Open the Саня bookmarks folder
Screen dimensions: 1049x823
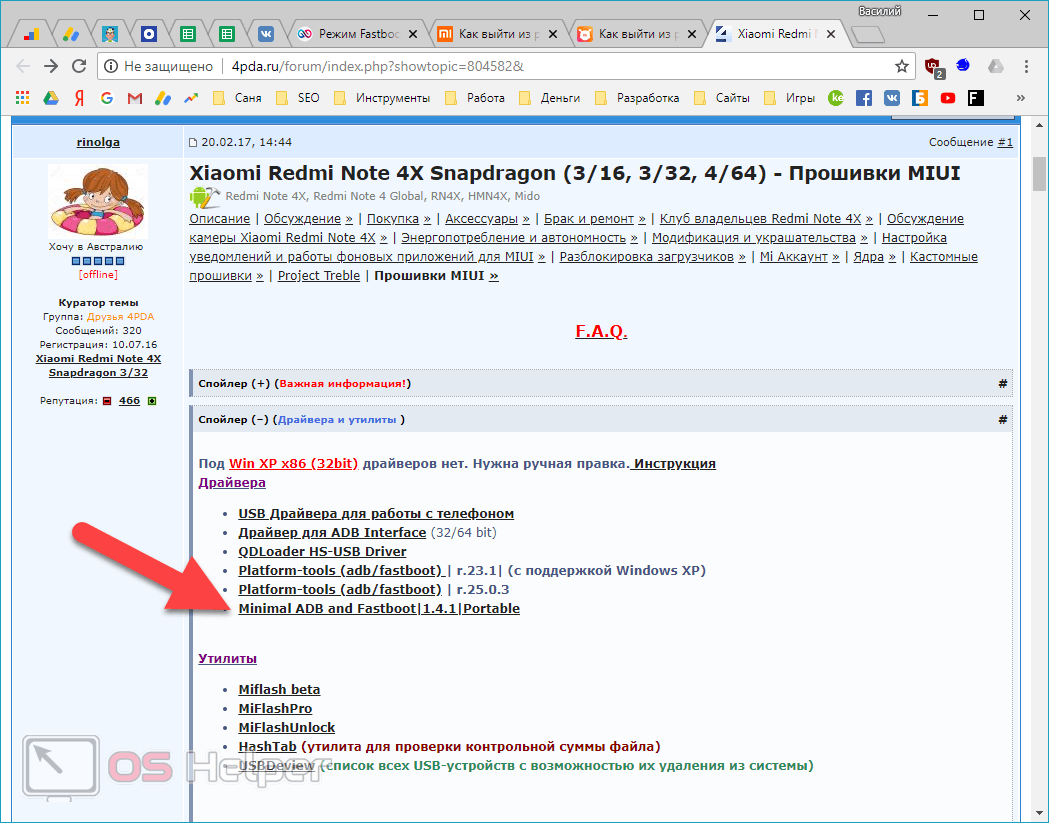click(237, 98)
